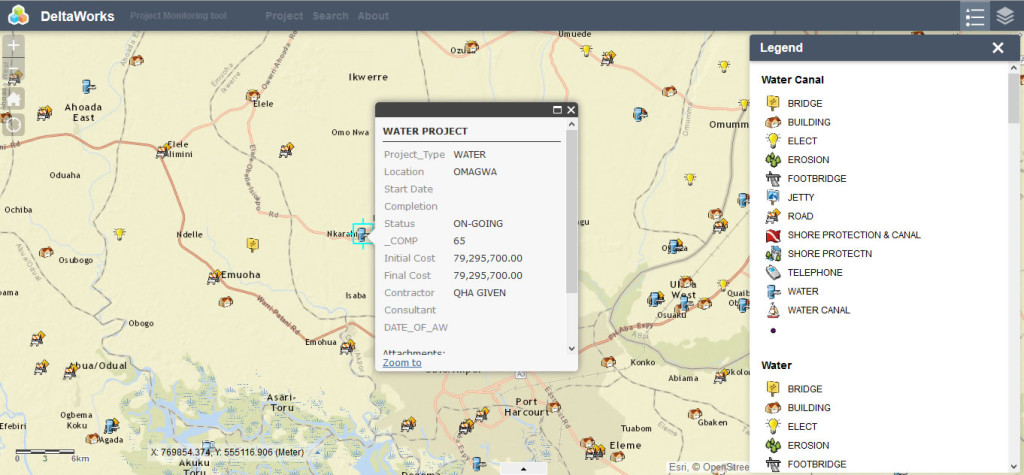The width and height of the screenshot is (1024, 475).
Task: Open the layer list widget icon
Action: pos(1005,16)
